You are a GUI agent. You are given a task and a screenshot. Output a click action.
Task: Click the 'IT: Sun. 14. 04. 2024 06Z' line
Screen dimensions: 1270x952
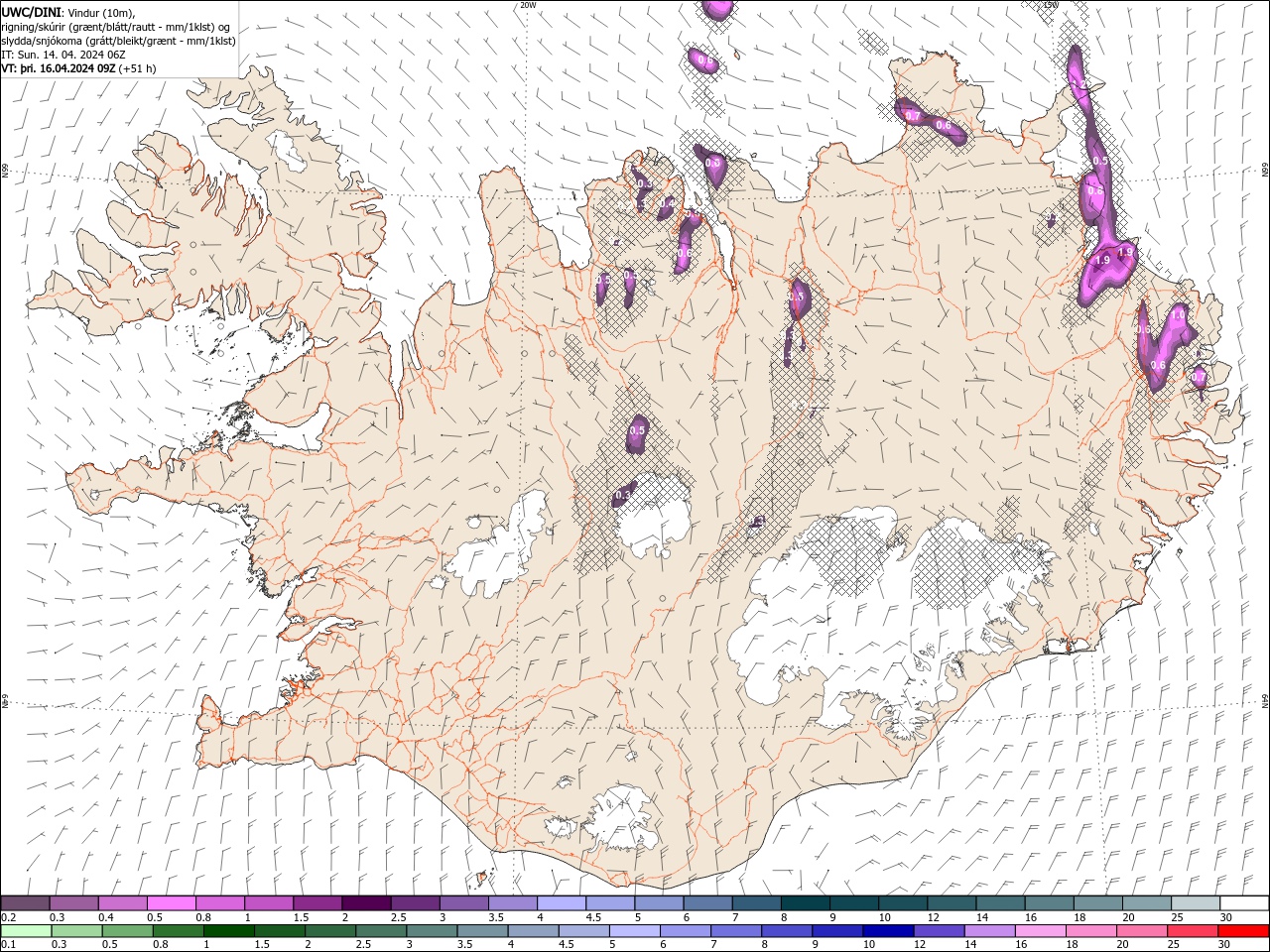[x=63, y=55]
